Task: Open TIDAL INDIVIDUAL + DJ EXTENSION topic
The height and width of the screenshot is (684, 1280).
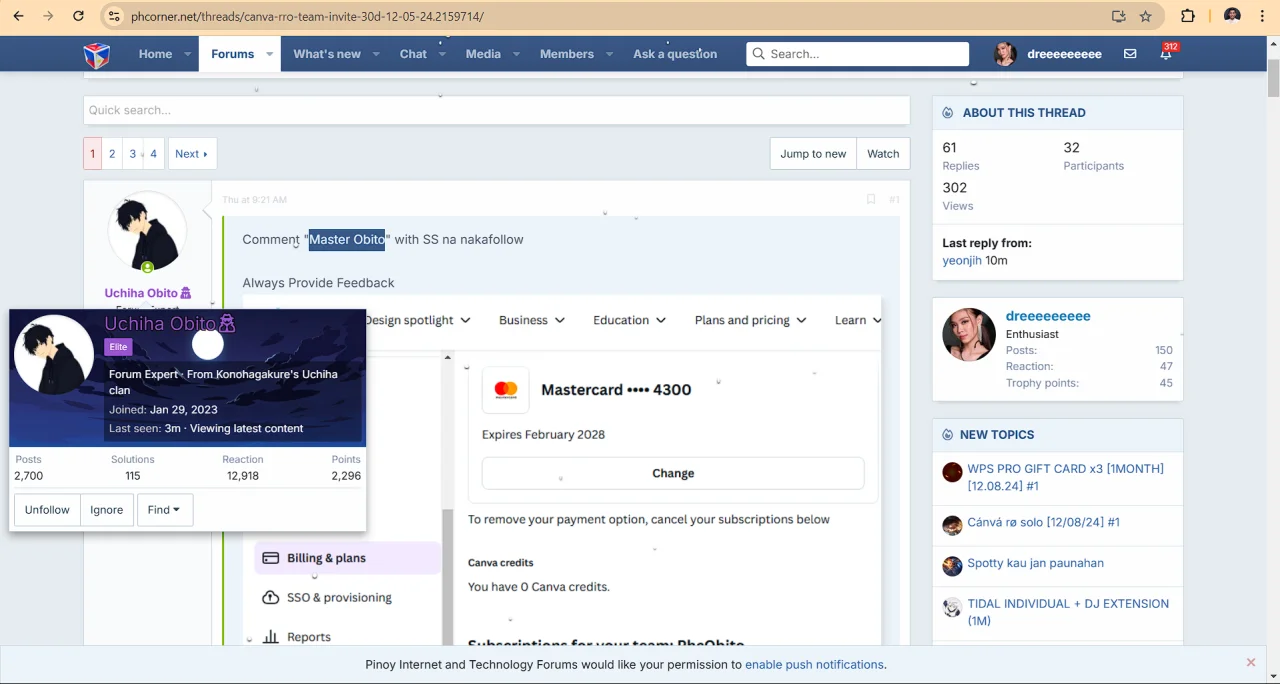Action: pyautogui.click(x=1067, y=612)
